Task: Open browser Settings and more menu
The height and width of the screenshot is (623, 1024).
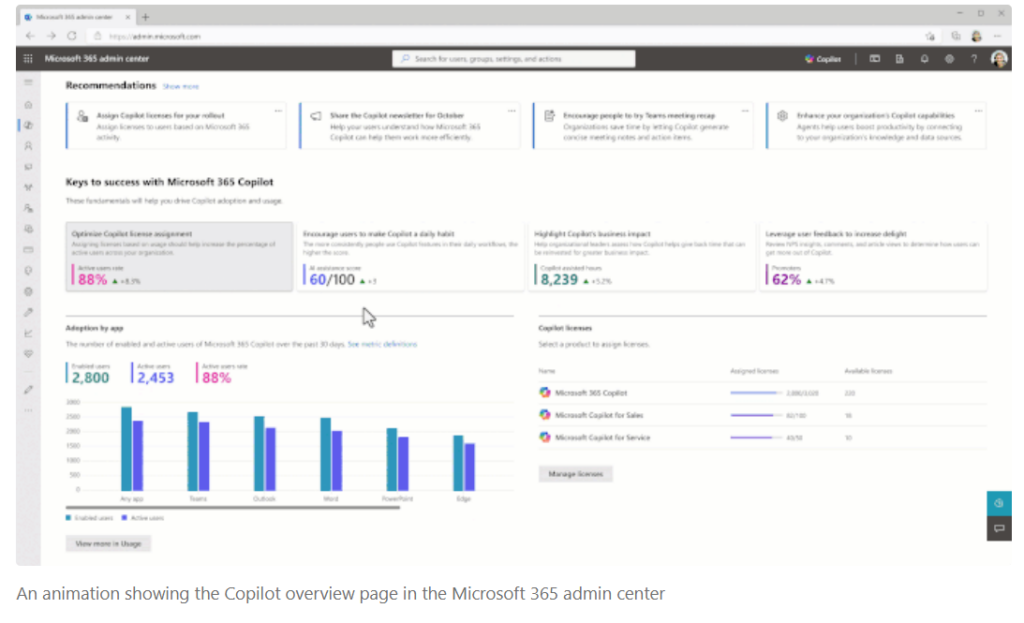Action: point(997,37)
